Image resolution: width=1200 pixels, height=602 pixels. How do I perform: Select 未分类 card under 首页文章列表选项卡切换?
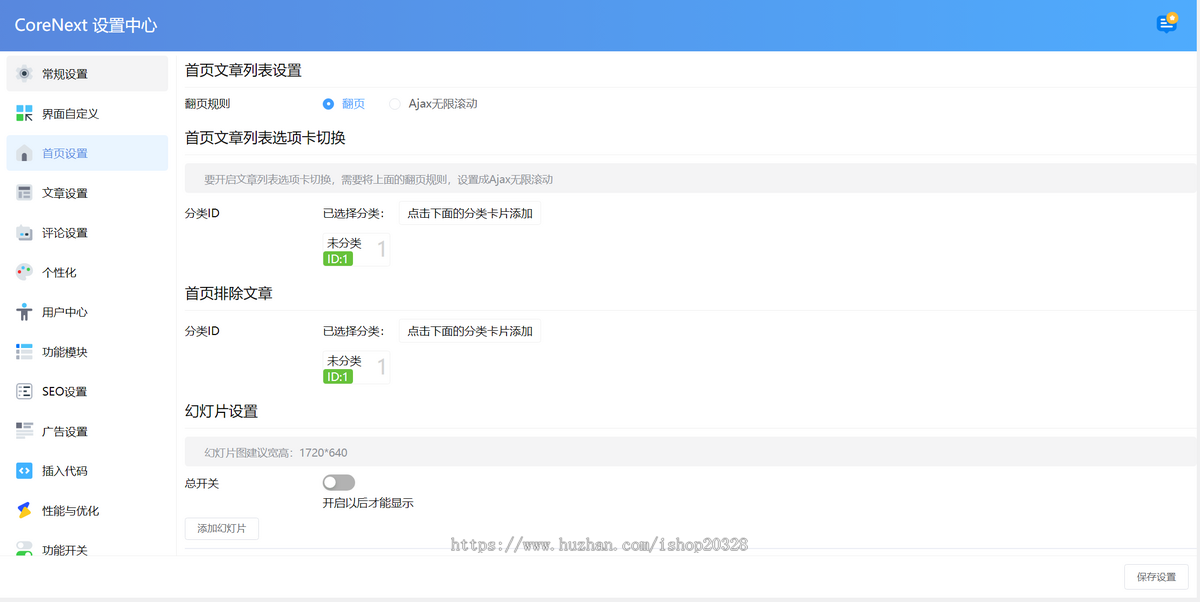tap(356, 250)
